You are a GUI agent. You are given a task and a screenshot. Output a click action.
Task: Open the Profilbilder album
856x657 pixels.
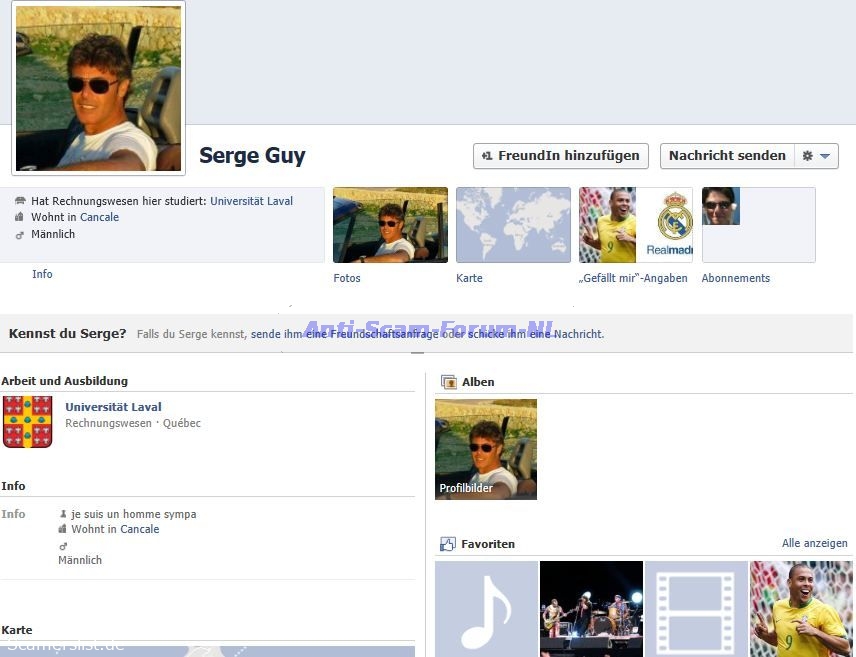[x=486, y=449]
